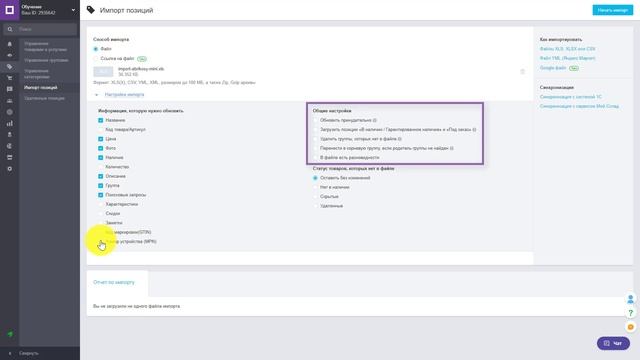Click the purple Prom logo icon

pos(9,10)
